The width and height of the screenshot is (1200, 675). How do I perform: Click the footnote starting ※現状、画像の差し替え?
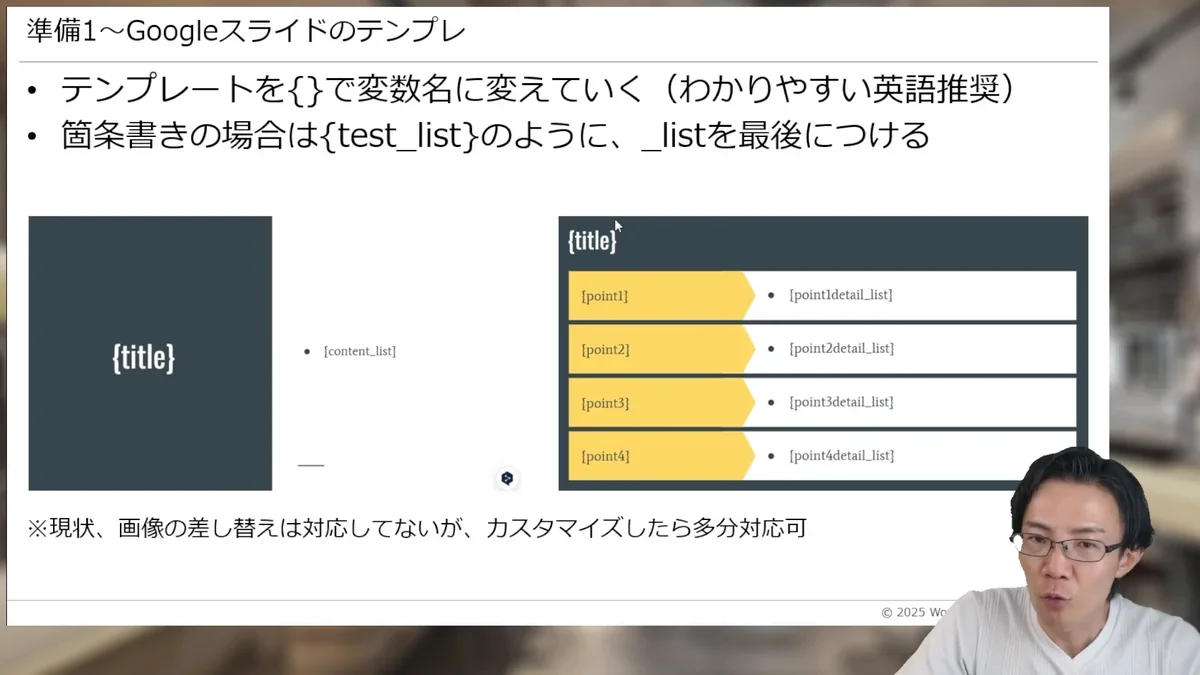click(416, 528)
